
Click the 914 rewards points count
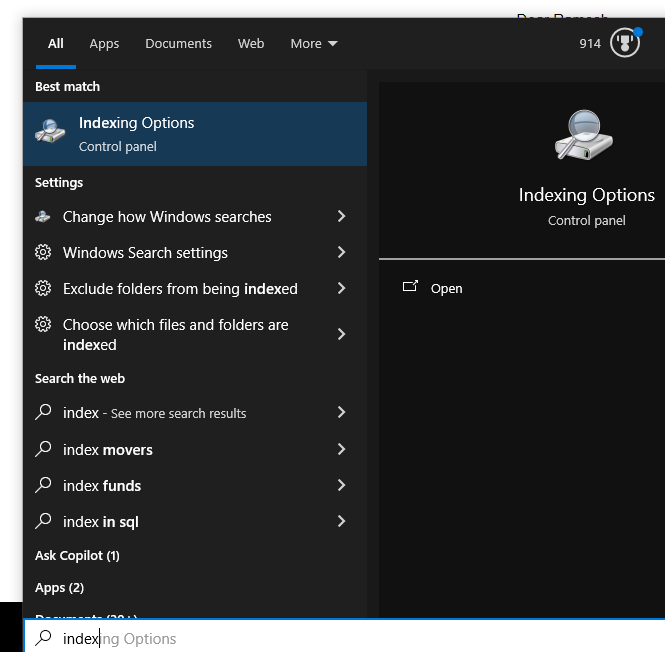point(590,43)
